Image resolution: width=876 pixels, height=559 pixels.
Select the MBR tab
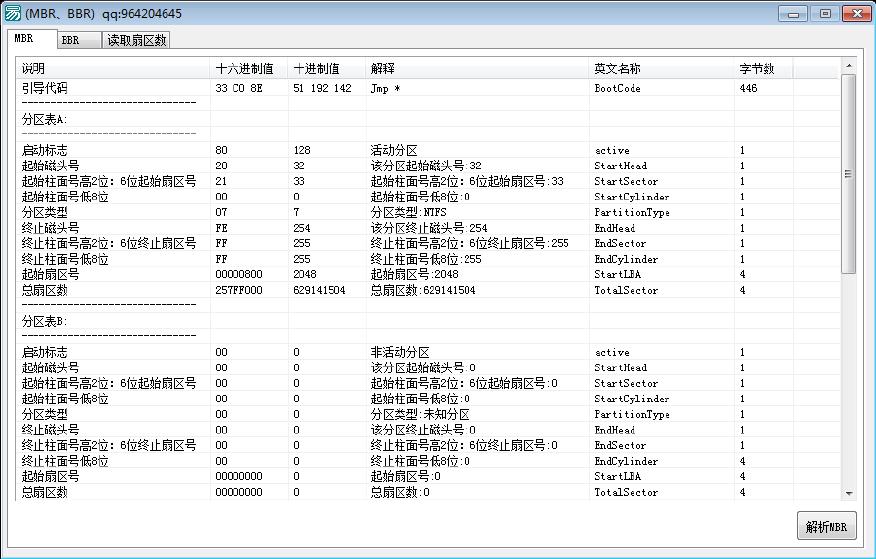25,39
